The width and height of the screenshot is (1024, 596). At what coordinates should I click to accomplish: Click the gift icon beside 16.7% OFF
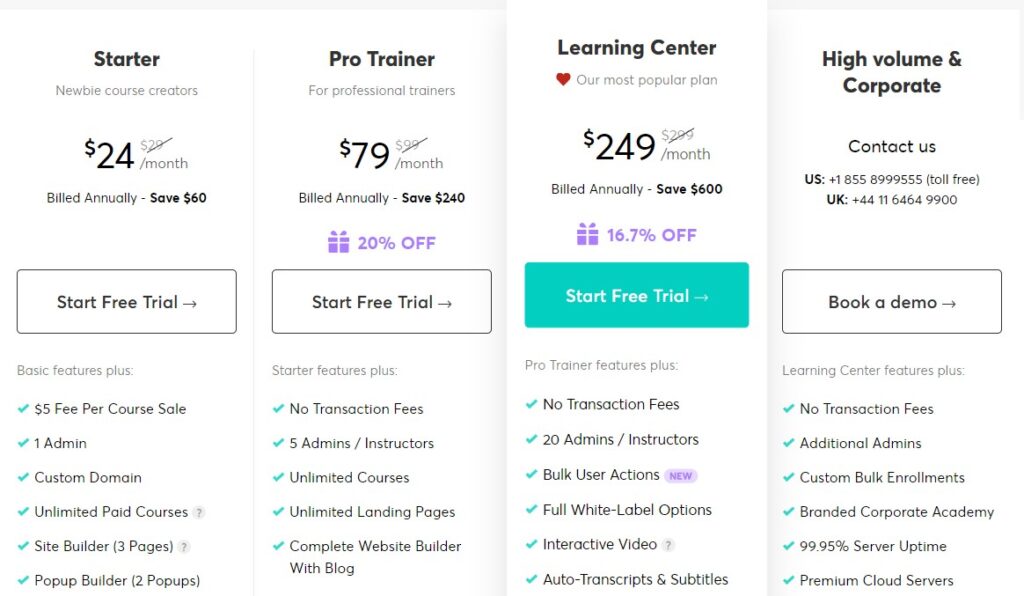587,234
